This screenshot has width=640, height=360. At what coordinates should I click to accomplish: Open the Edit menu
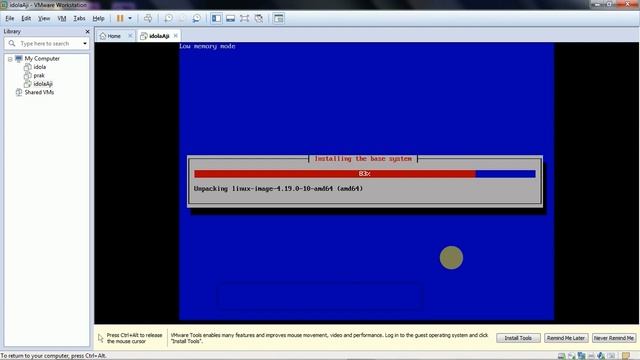pyautogui.click(x=26, y=18)
